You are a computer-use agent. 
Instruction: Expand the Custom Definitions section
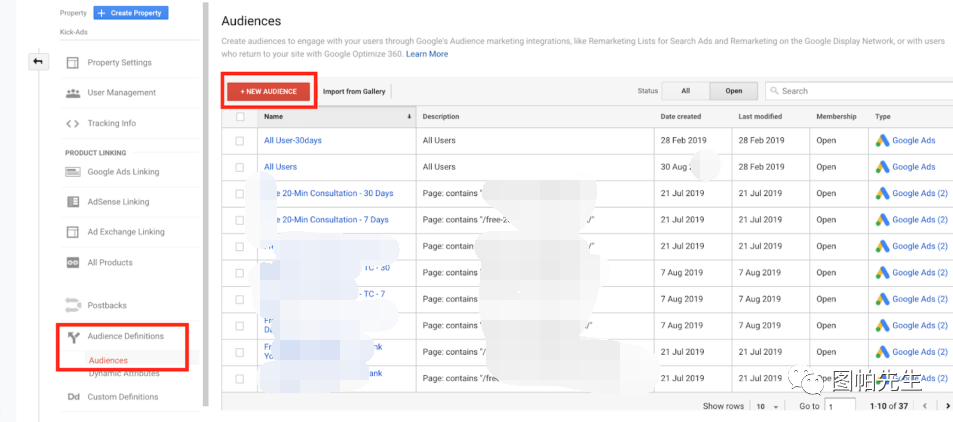tap(122, 397)
